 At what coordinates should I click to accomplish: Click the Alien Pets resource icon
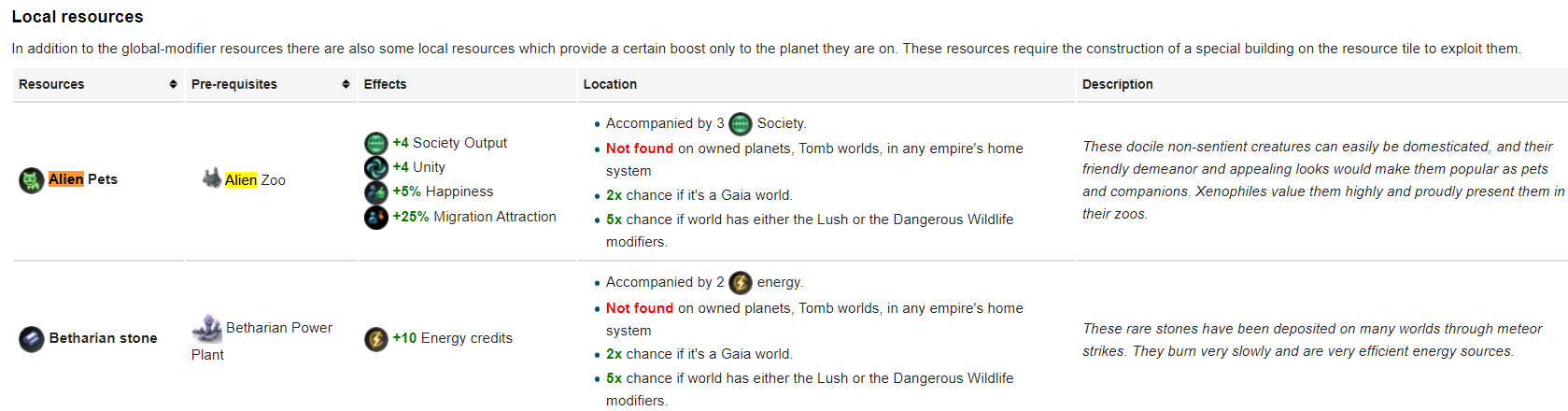[32, 179]
